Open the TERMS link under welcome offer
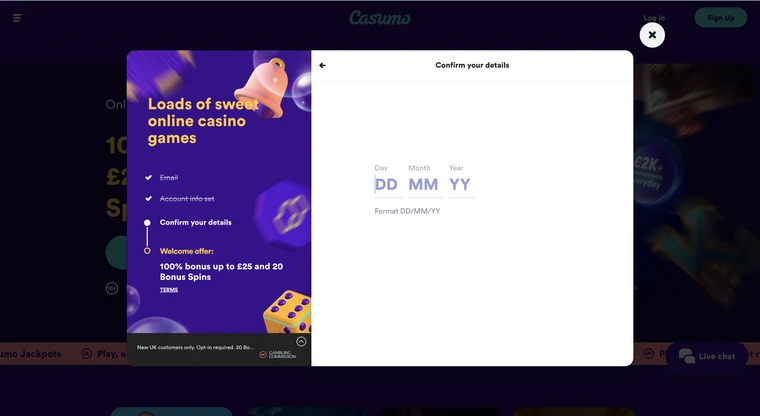This screenshot has height=416, width=760. pyautogui.click(x=169, y=289)
